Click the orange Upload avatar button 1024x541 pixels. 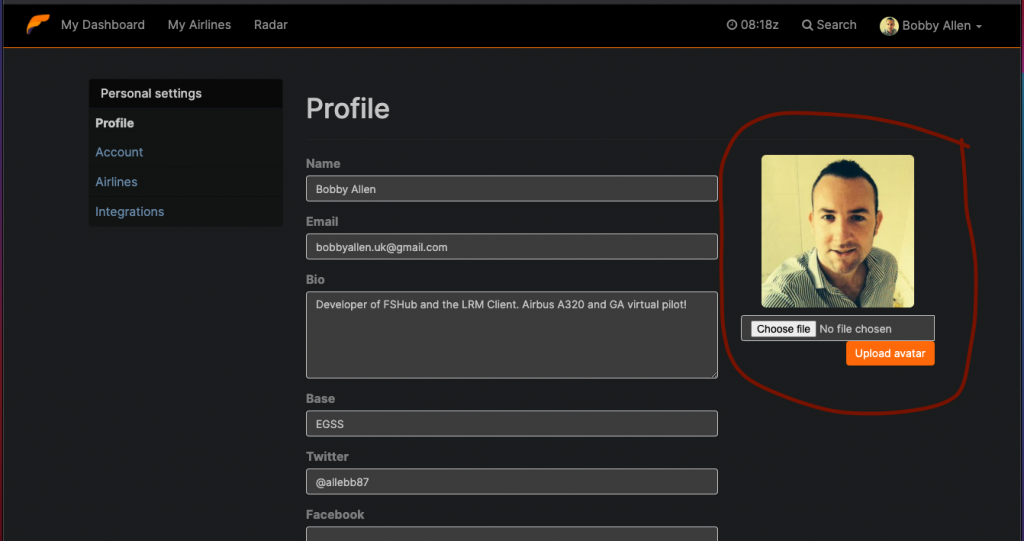click(x=890, y=353)
